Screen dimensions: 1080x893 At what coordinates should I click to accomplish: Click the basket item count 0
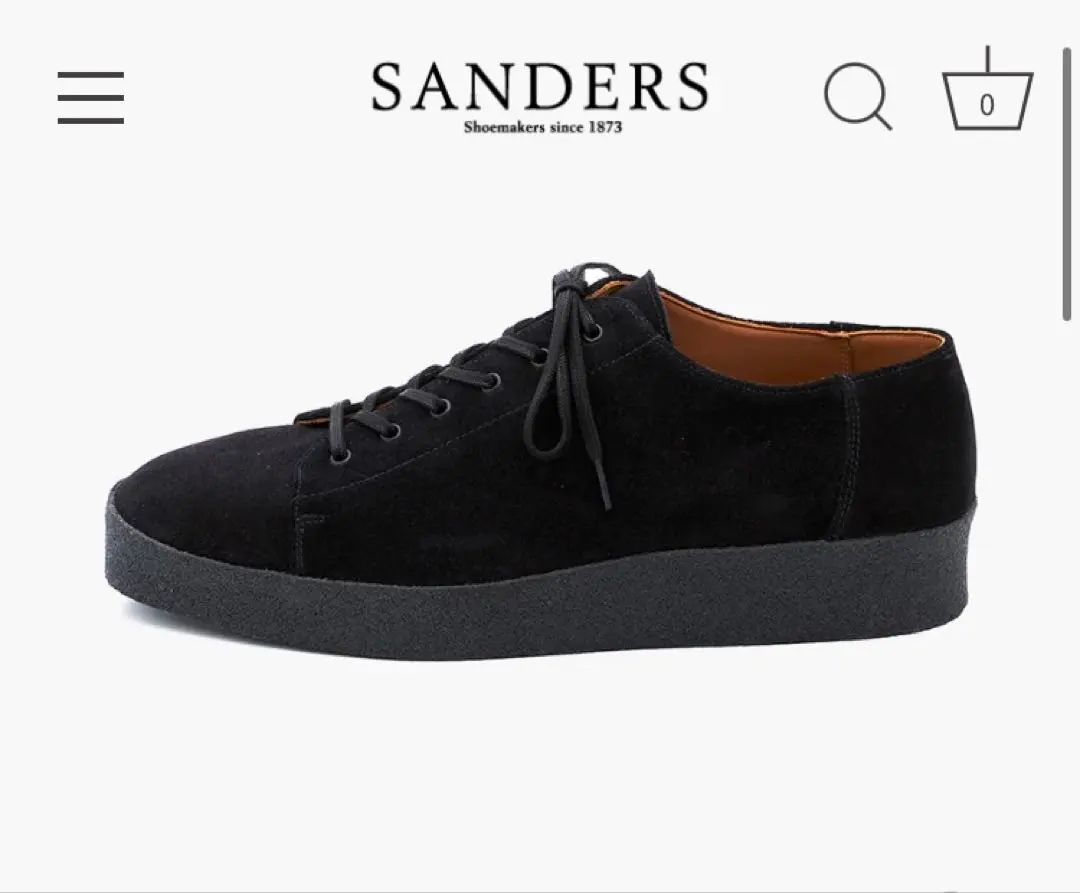987,105
